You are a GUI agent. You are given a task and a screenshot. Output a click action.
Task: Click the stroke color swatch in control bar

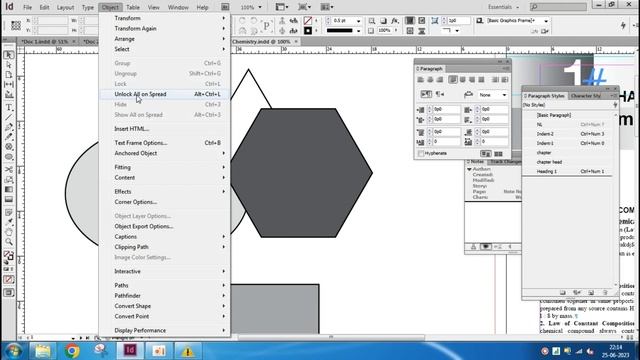(x=308, y=31)
